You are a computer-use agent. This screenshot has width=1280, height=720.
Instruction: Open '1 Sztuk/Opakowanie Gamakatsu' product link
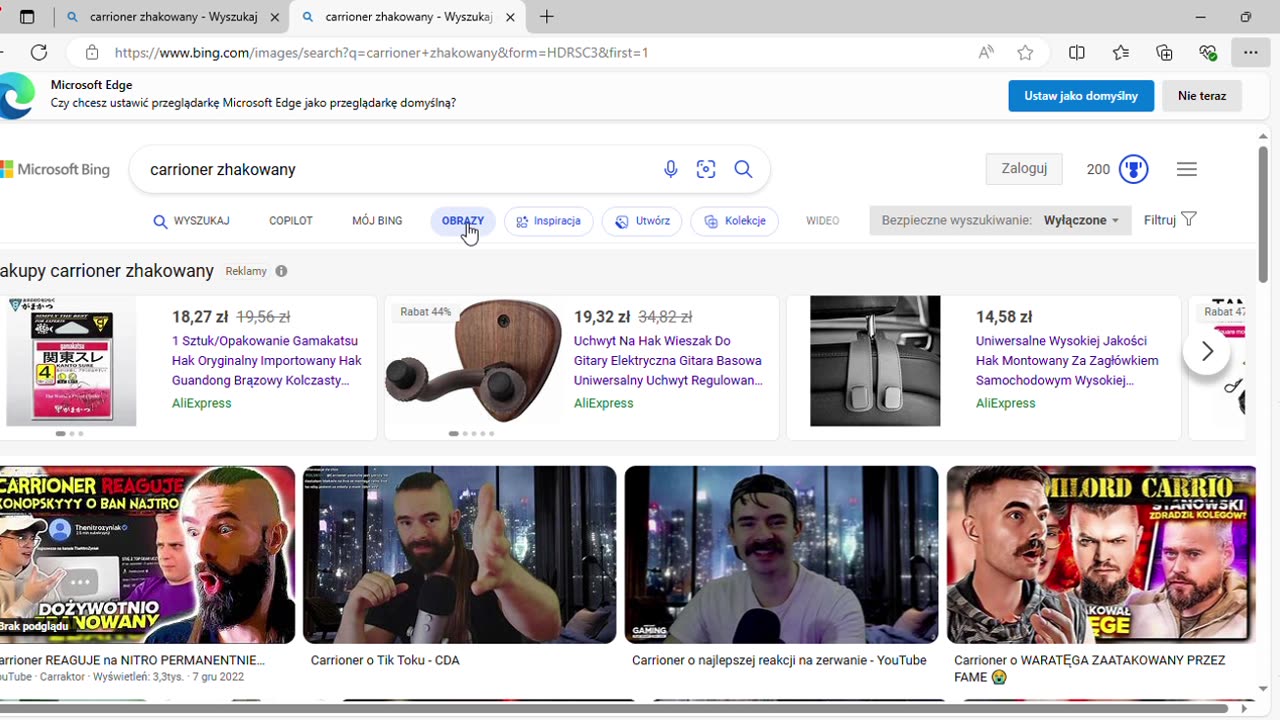(x=267, y=361)
